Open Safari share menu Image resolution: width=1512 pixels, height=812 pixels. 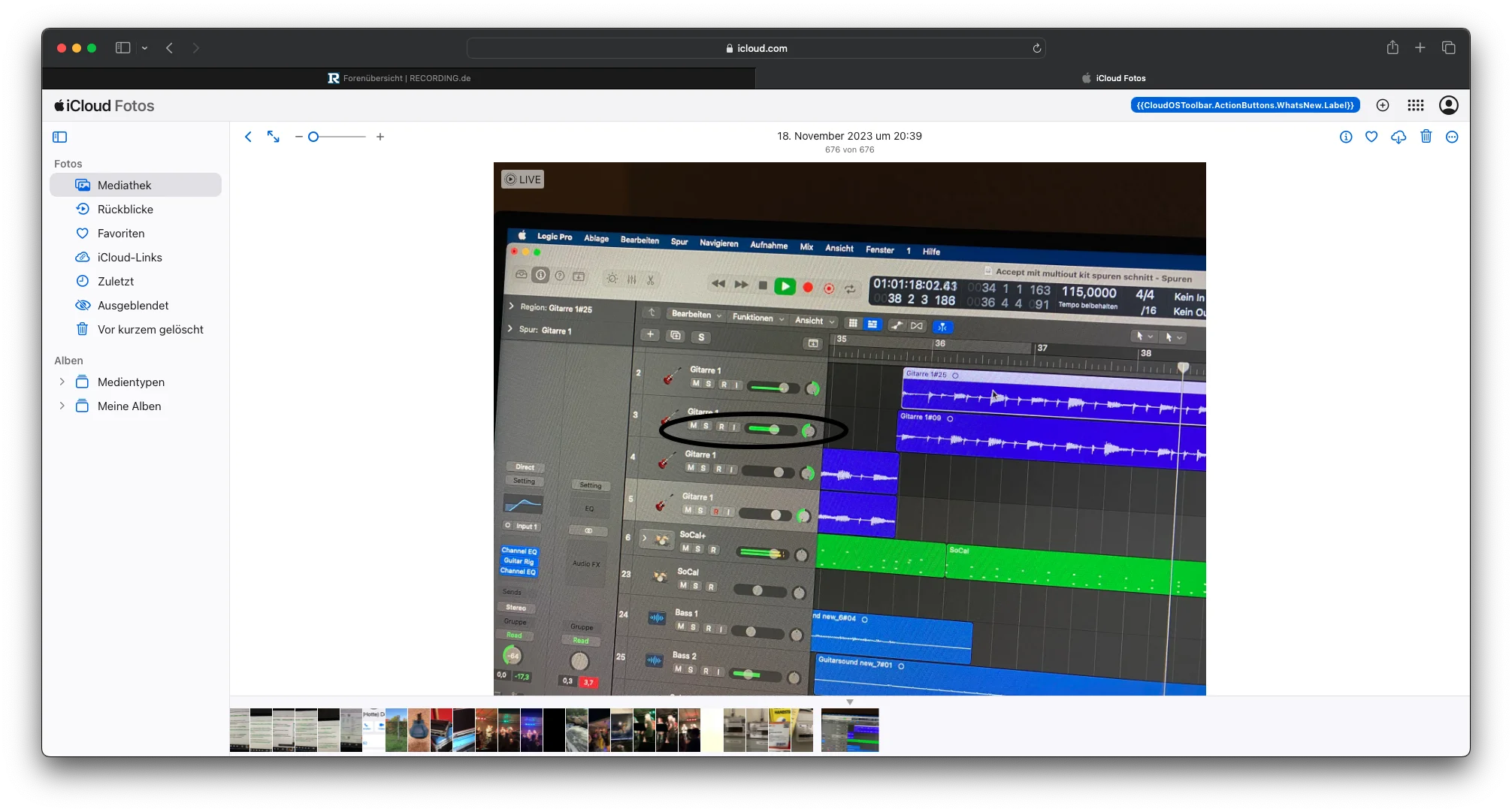1393,48
